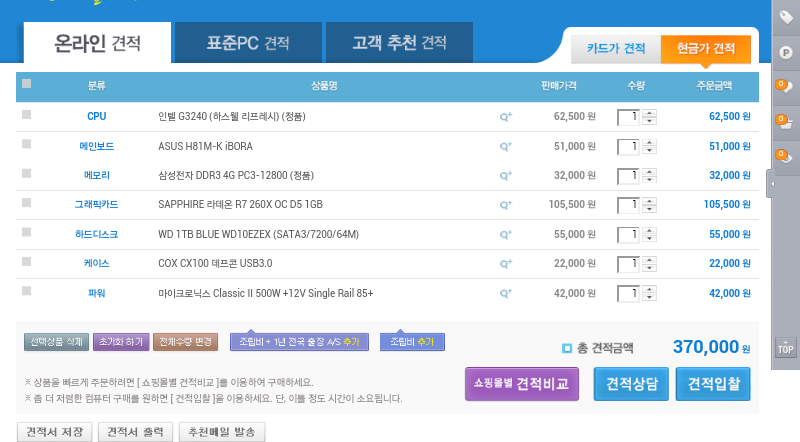This screenshot has width=800, height=442.
Task: Select the 현금가 견적 price tab
Action: click(x=706, y=49)
